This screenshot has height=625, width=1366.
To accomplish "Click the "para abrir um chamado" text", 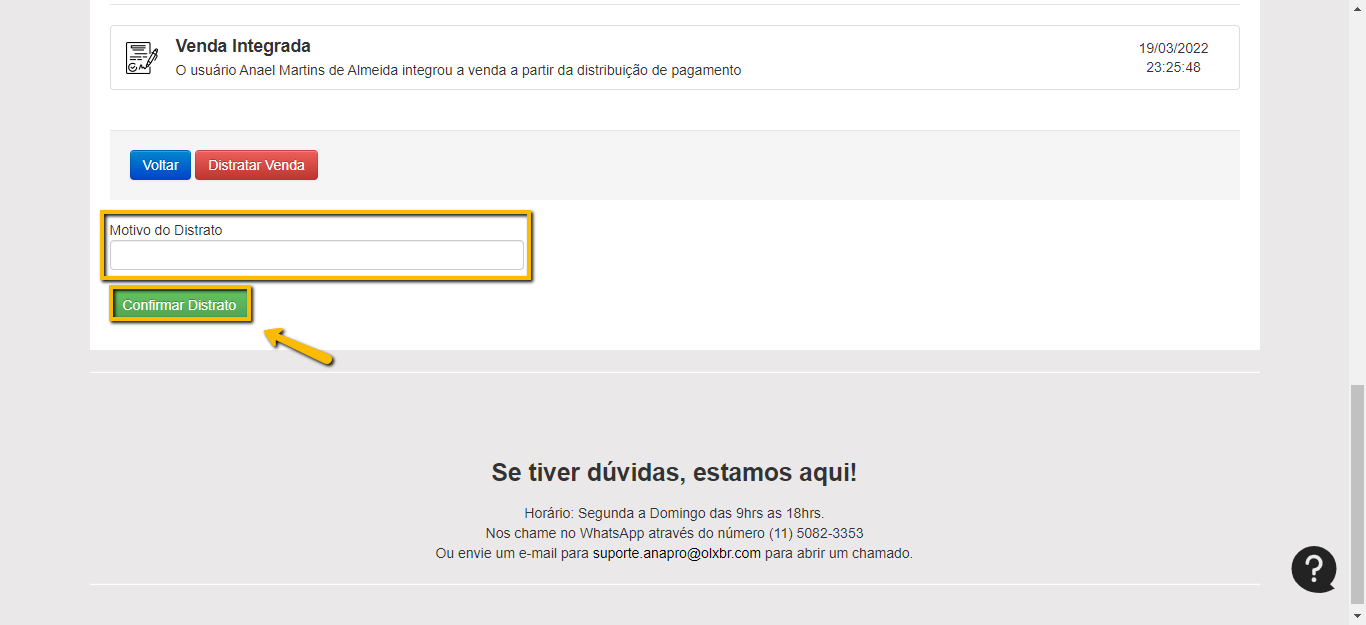I will tap(838, 553).
